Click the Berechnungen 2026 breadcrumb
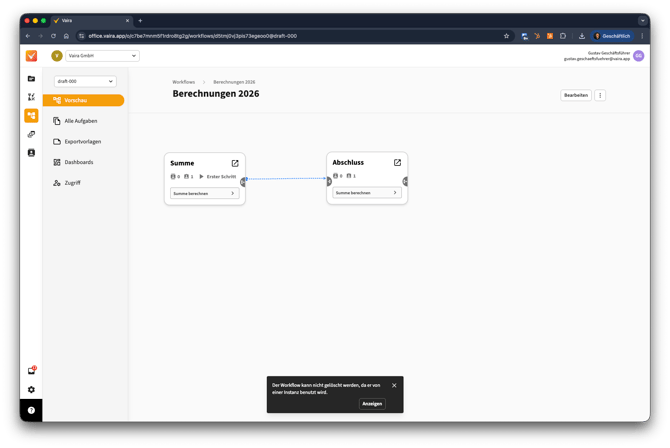The height and width of the screenshot is (448, 670). [234, 82]
